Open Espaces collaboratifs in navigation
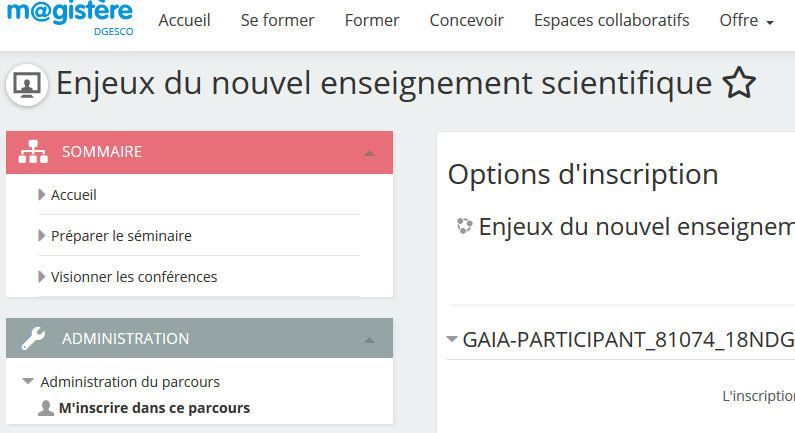Viewport: 795px width, 433px height. (611, 21)
